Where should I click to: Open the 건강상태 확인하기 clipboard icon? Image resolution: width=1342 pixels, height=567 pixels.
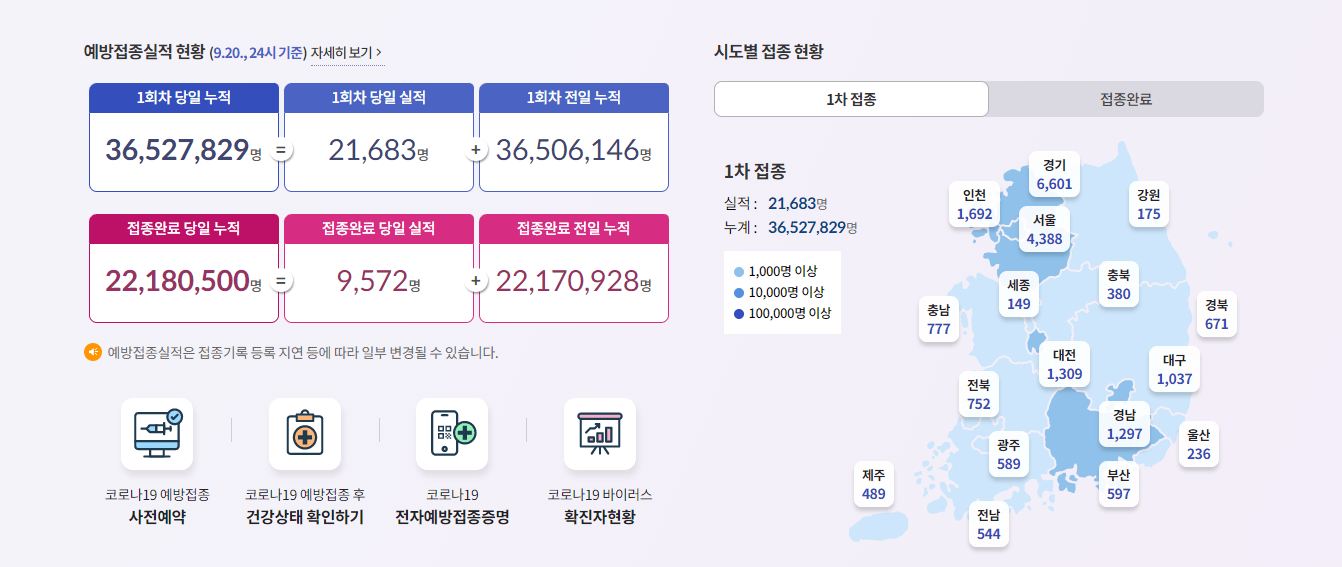304,434
